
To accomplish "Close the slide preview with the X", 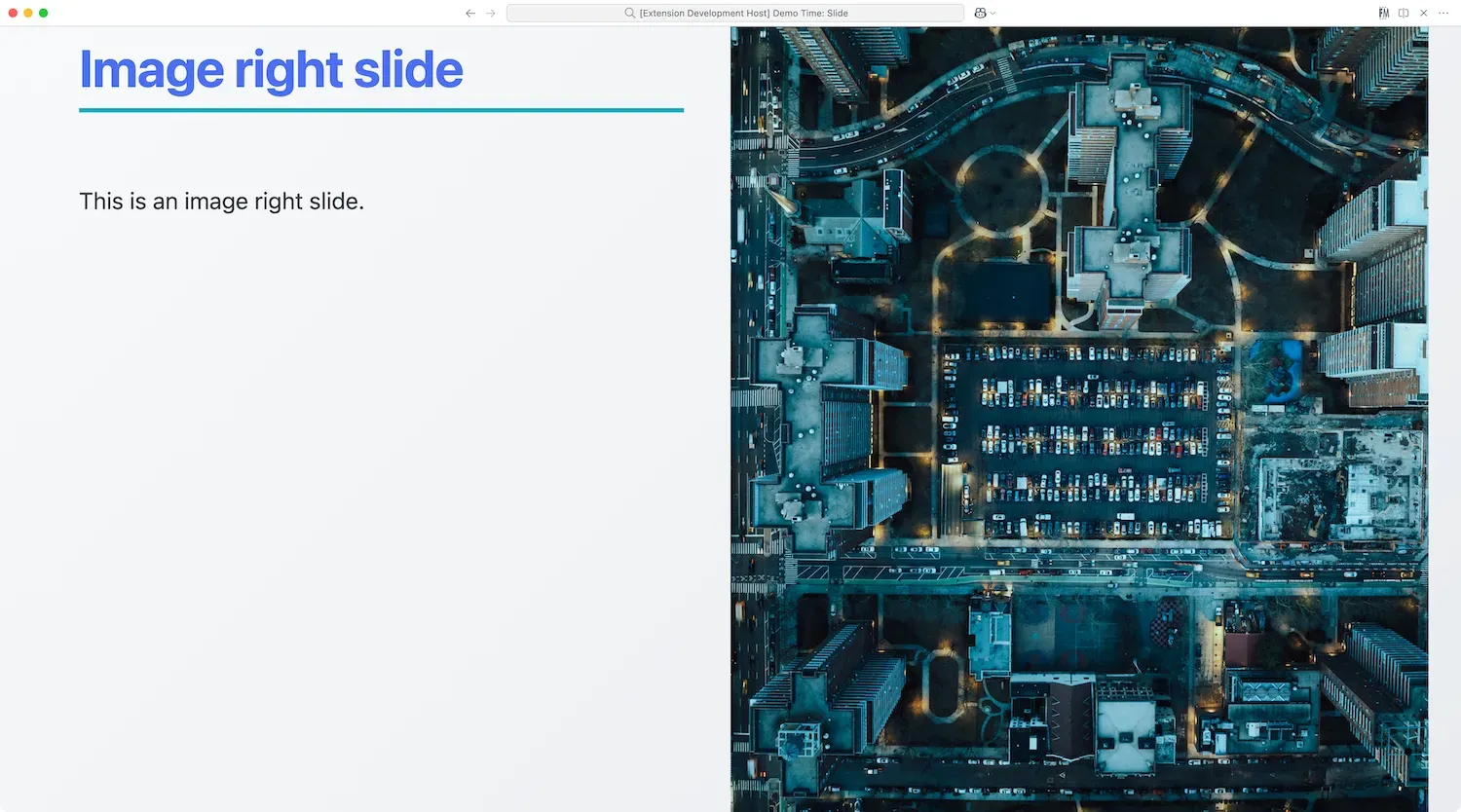I will 1424,14.
